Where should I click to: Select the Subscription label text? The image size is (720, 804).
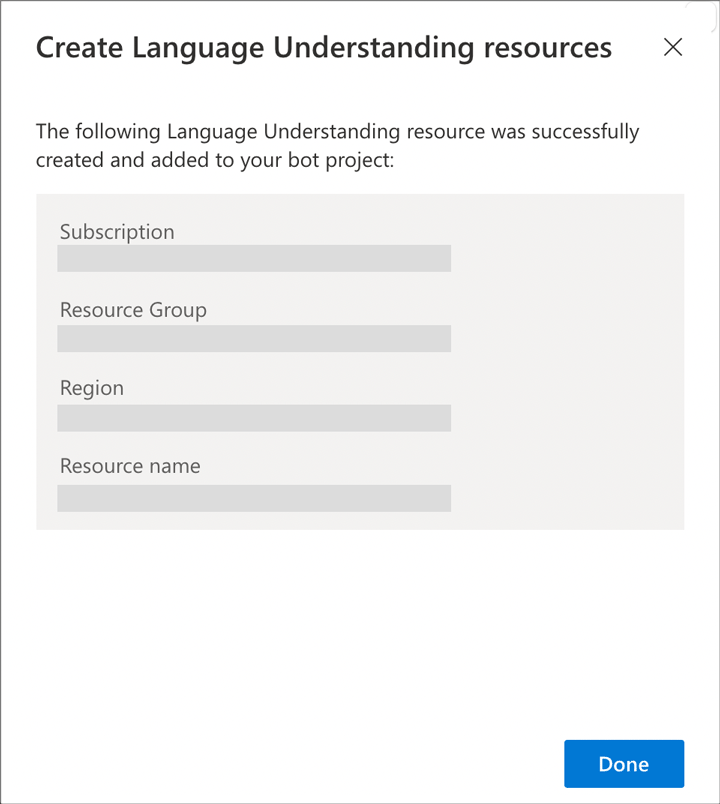coord(117,232)
